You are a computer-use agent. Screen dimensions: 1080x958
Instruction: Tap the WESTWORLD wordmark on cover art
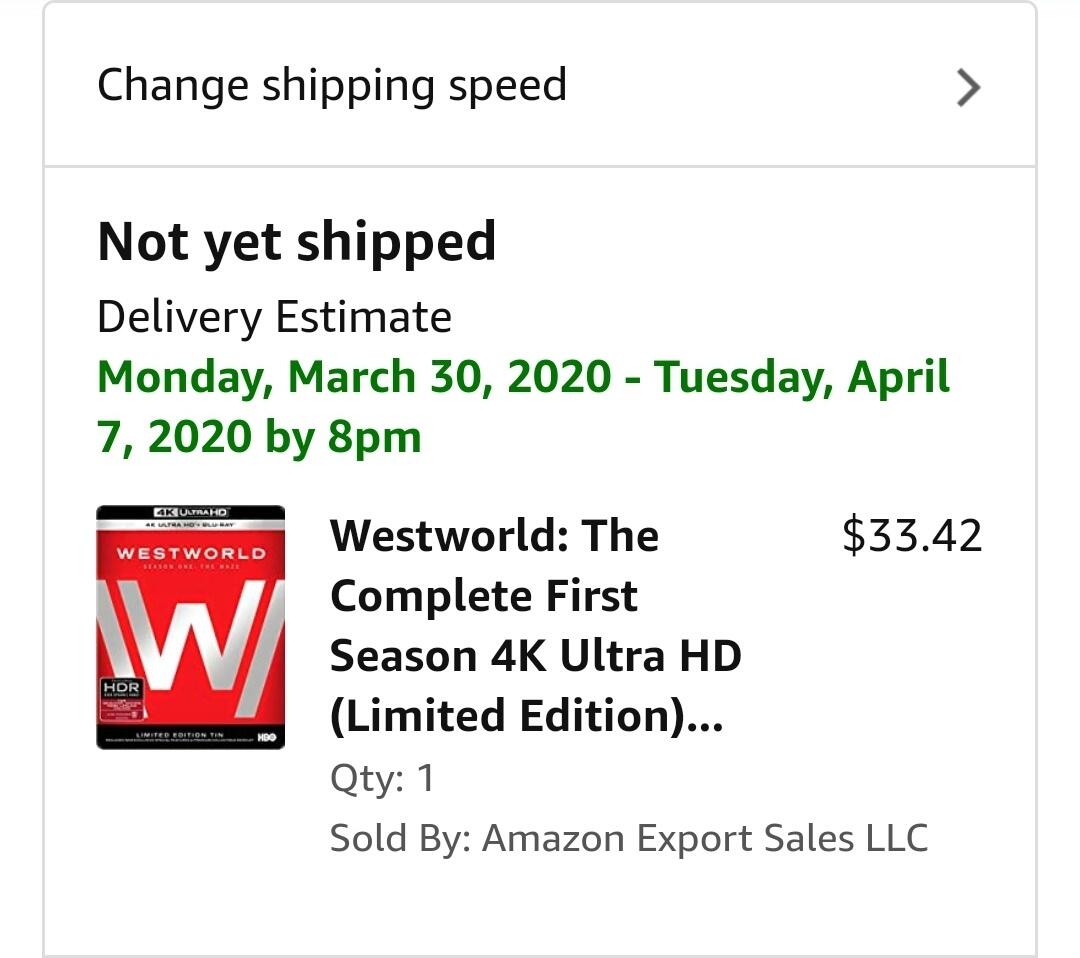pos(190,553)
